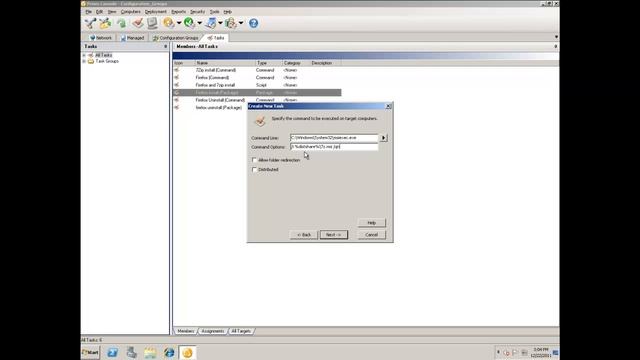640x360 pixels.
Task: Close the Create New Task dialog
Action: point(388,106)
